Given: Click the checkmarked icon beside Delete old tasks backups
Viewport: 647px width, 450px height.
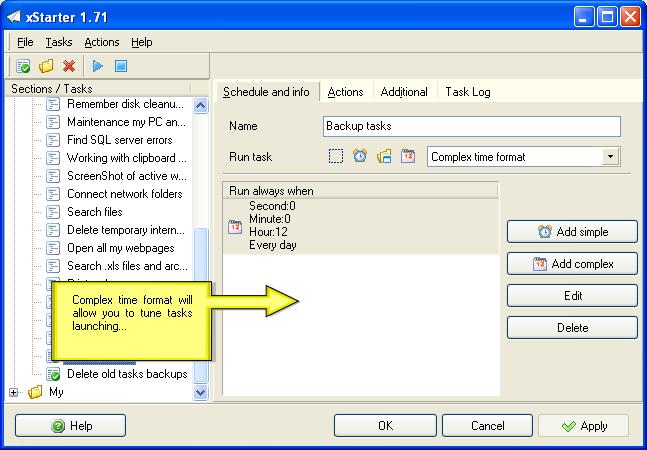Looking at the screenshot, I should tap(53, 374).
